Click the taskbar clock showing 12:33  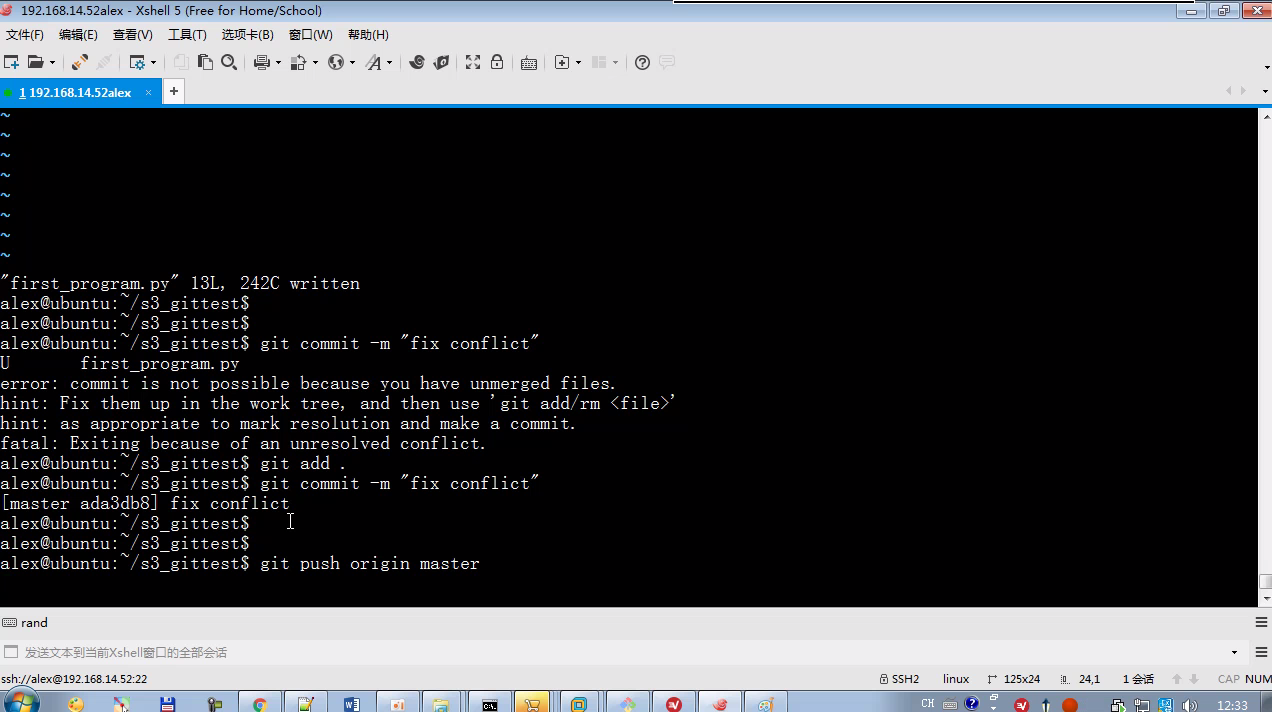click(1232, 705)
